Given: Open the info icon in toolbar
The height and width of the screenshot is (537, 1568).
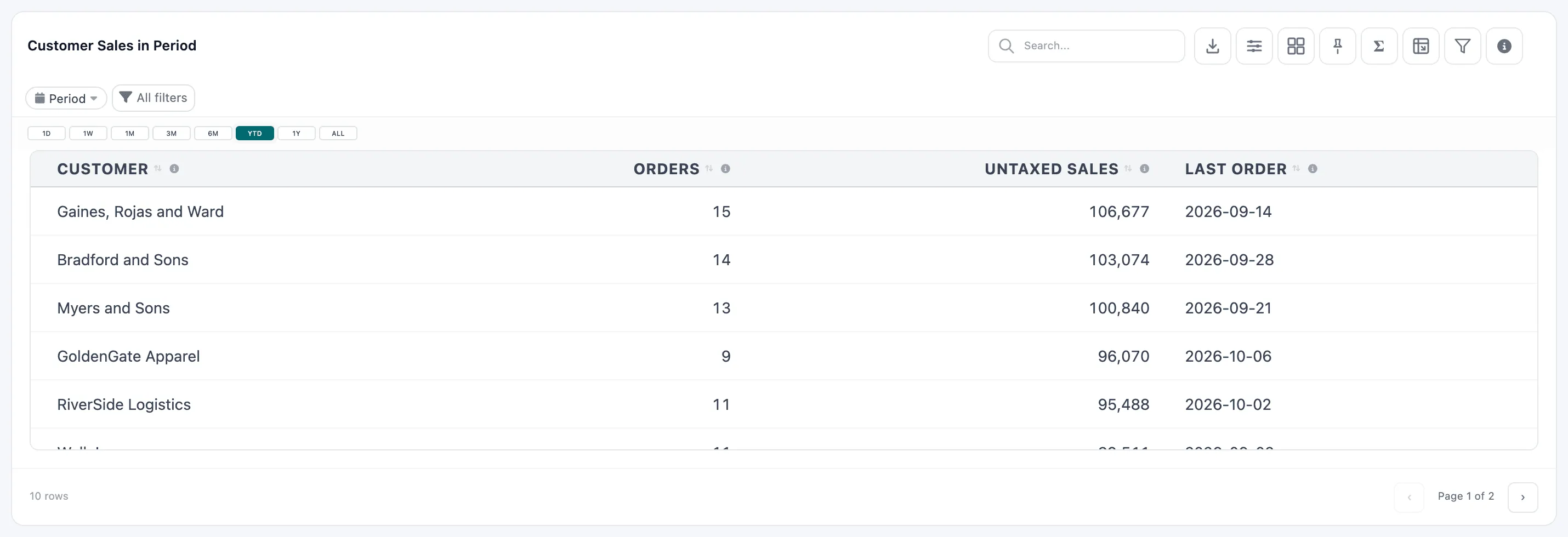Looking at the screenshot, I should [x=1504, y=46].
